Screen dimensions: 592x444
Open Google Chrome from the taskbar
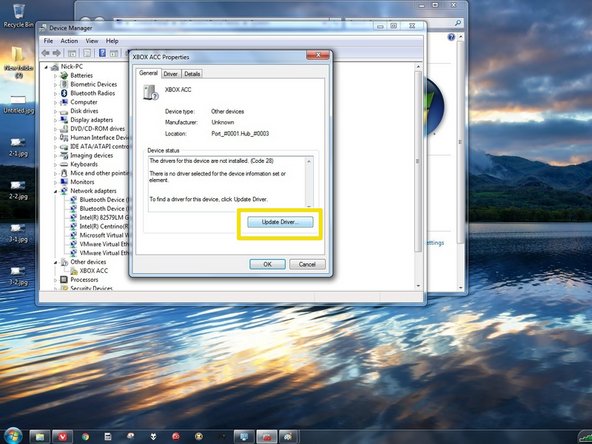coord(86,437)
